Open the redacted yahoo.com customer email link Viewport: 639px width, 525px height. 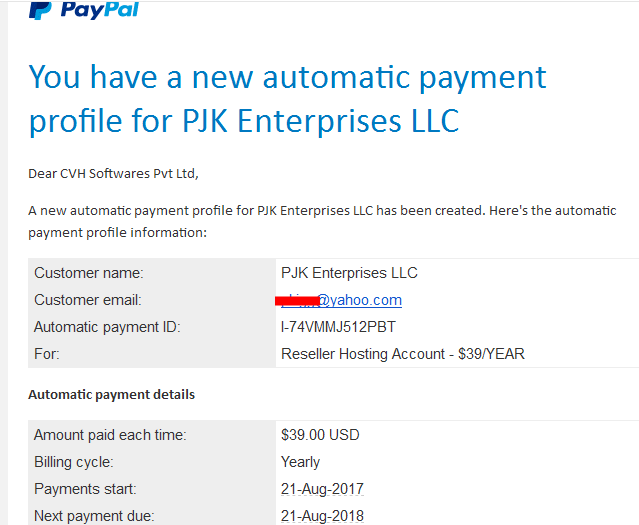(x=341, y=300)
